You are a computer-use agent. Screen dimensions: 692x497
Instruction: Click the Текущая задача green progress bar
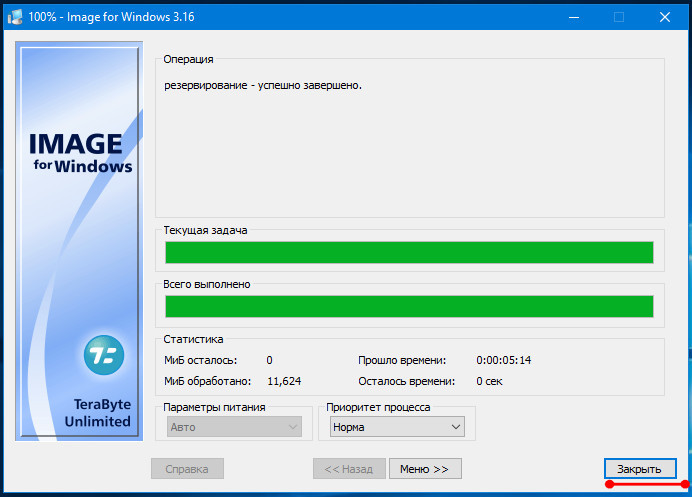point(409,252)
